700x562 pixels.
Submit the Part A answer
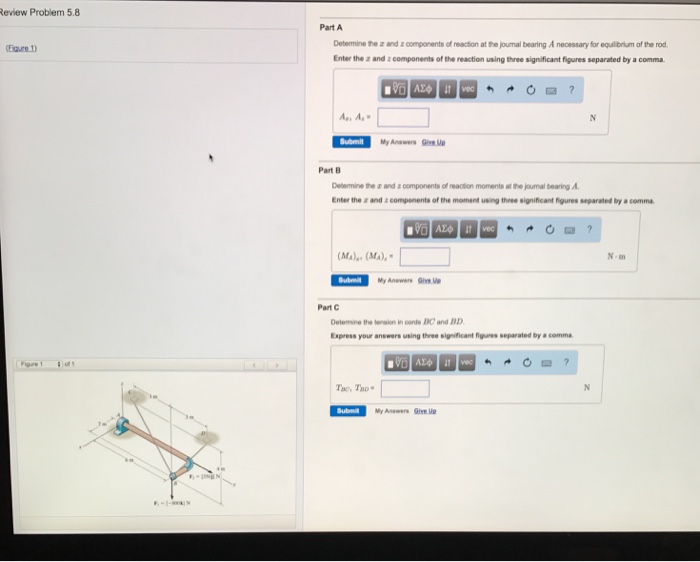[x=351, y=142]
